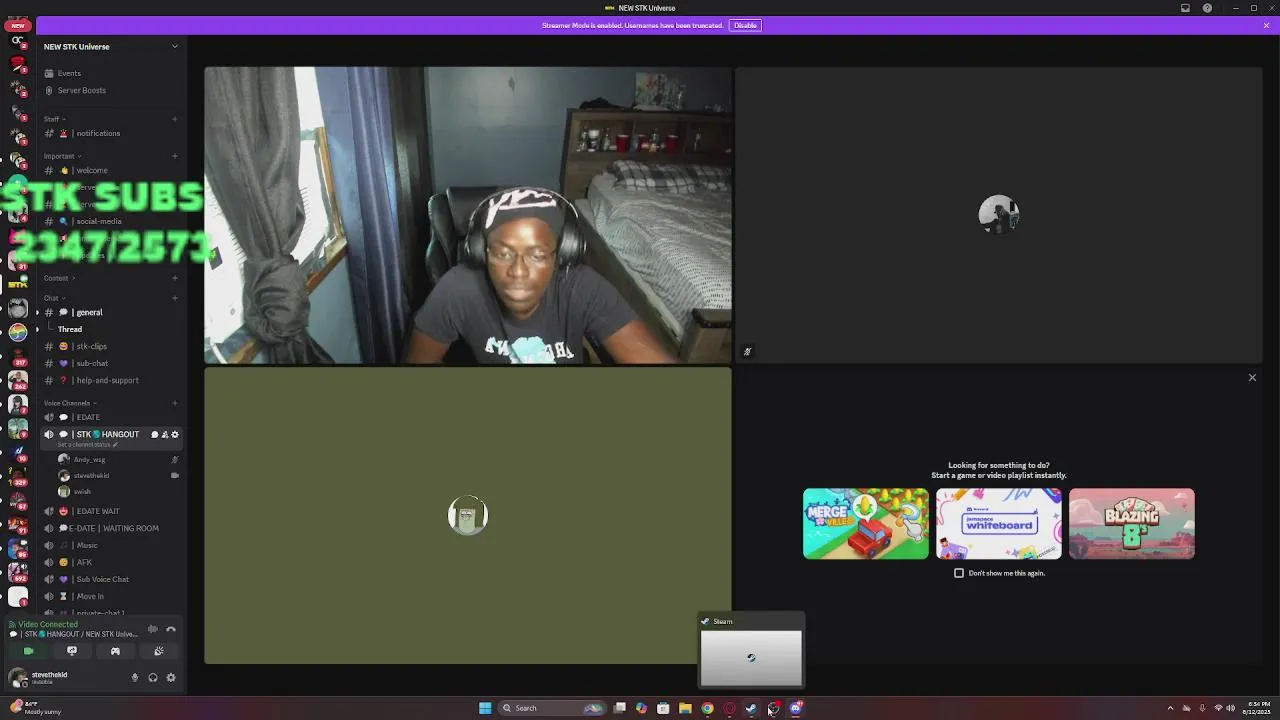Open Discord inbox icon in the title bar
Image resolution: width=1280 pixels, height=720 pixels.
click(1185, 8)
